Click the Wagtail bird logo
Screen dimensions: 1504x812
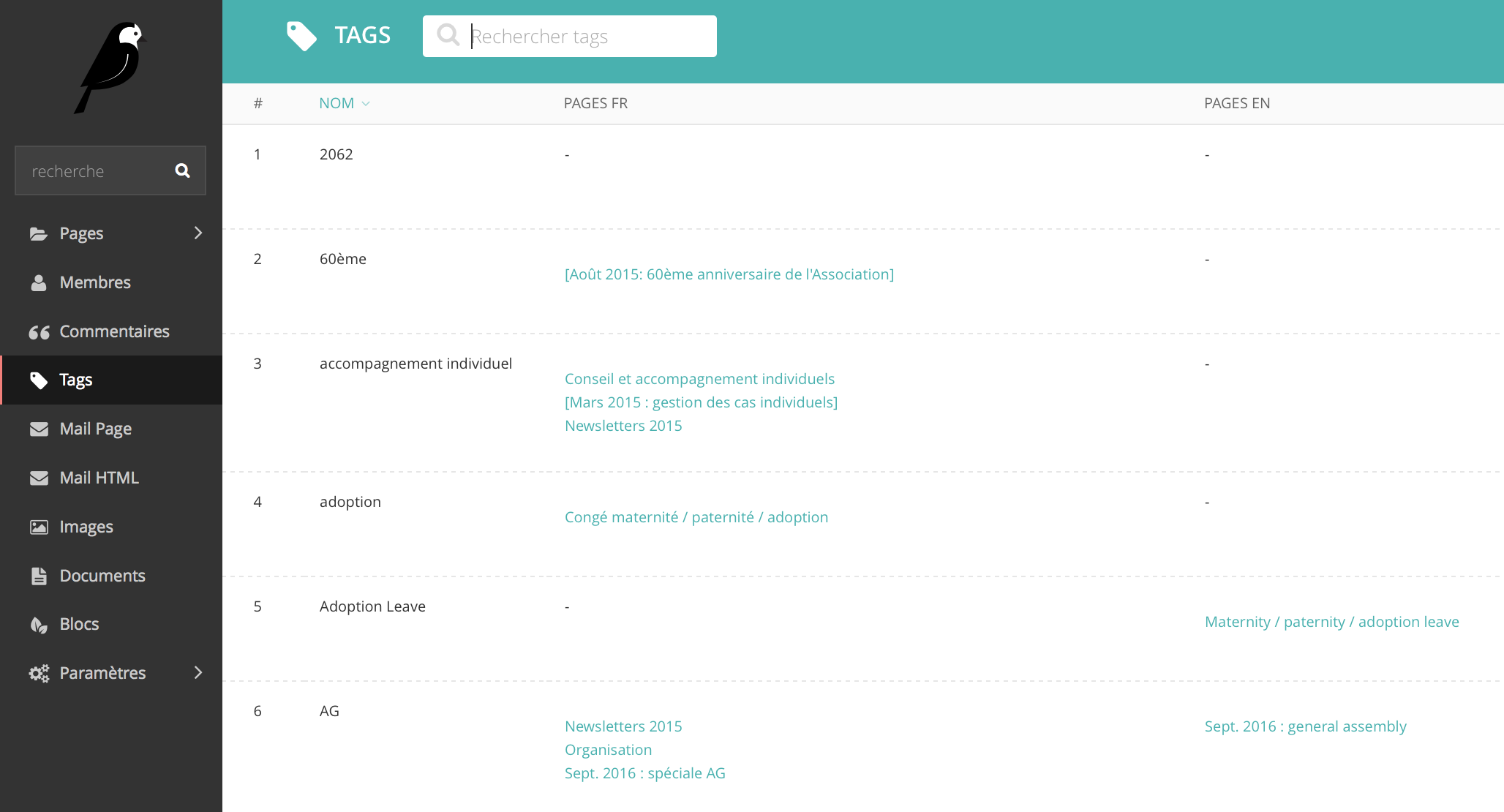click(x=111, y=67)
